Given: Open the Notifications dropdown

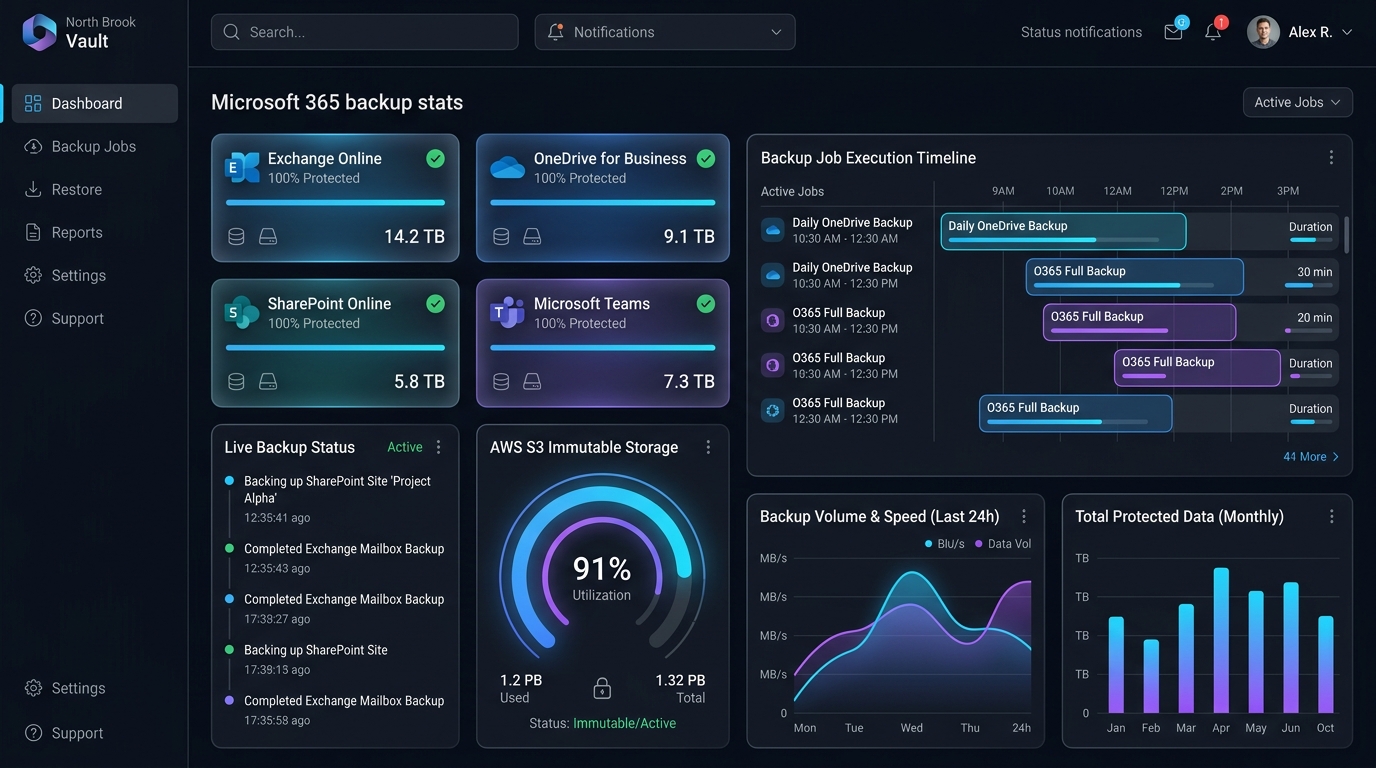Looking at the screenshot, I should coord(665,32).
